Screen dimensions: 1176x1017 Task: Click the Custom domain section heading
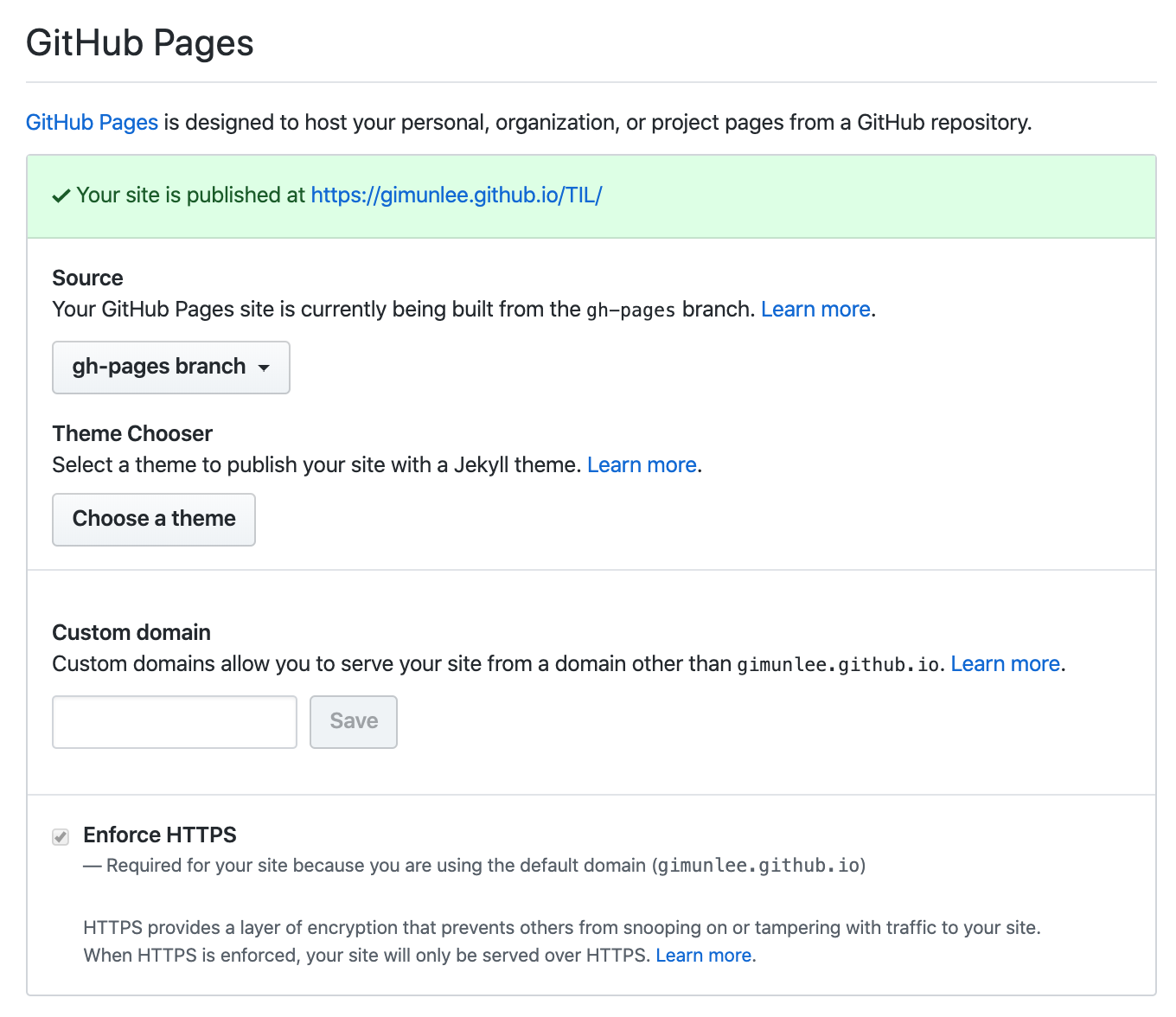click(x=131, y=632)
